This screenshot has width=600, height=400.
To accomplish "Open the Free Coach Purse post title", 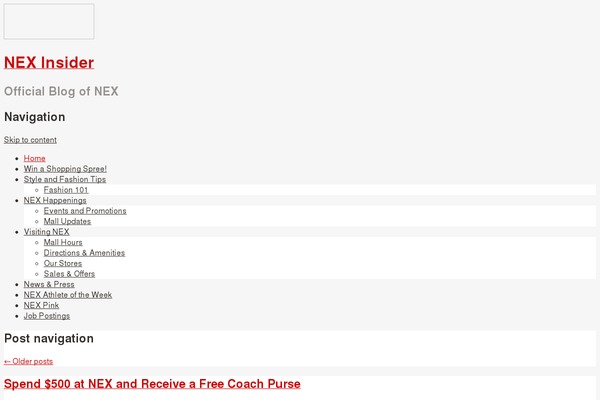I will click(x=152, y=384).
